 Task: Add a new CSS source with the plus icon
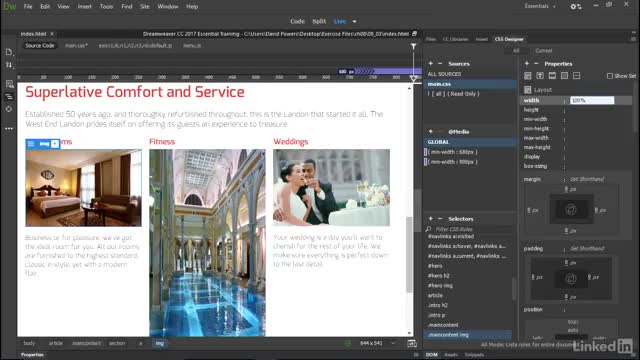click(x=431, y=64)
